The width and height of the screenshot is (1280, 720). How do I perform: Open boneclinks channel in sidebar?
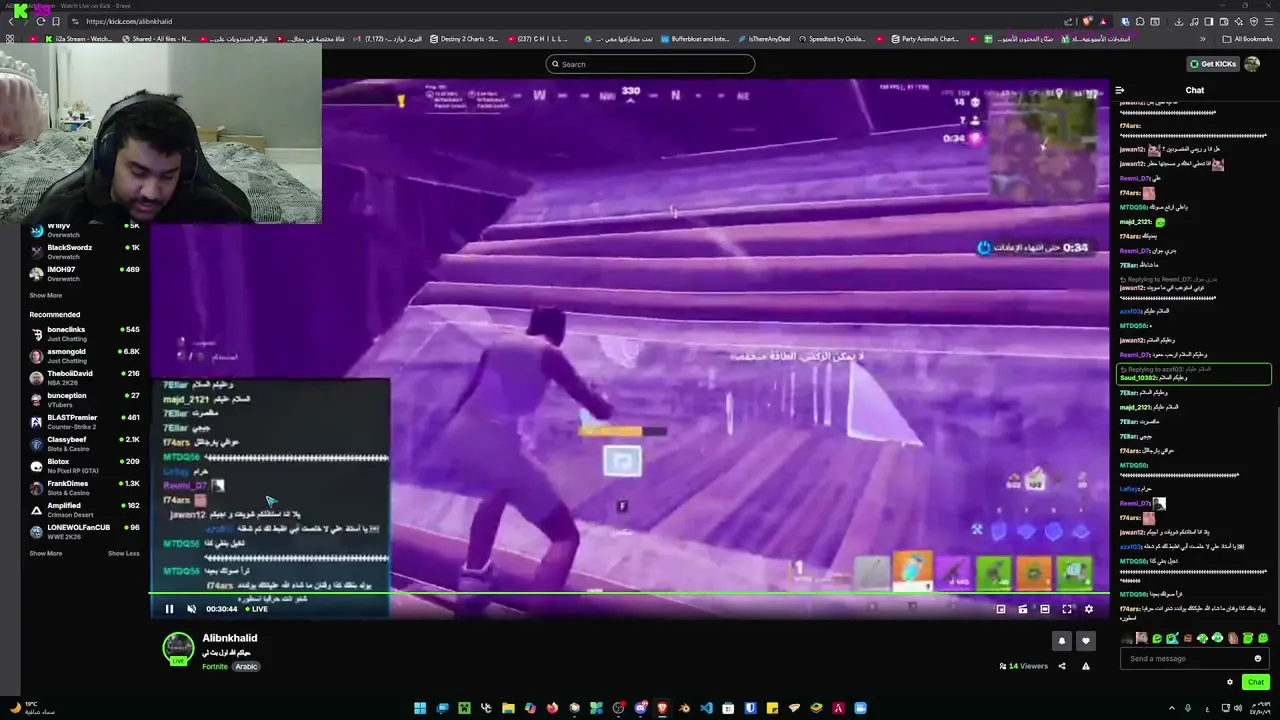coord(85,334)
